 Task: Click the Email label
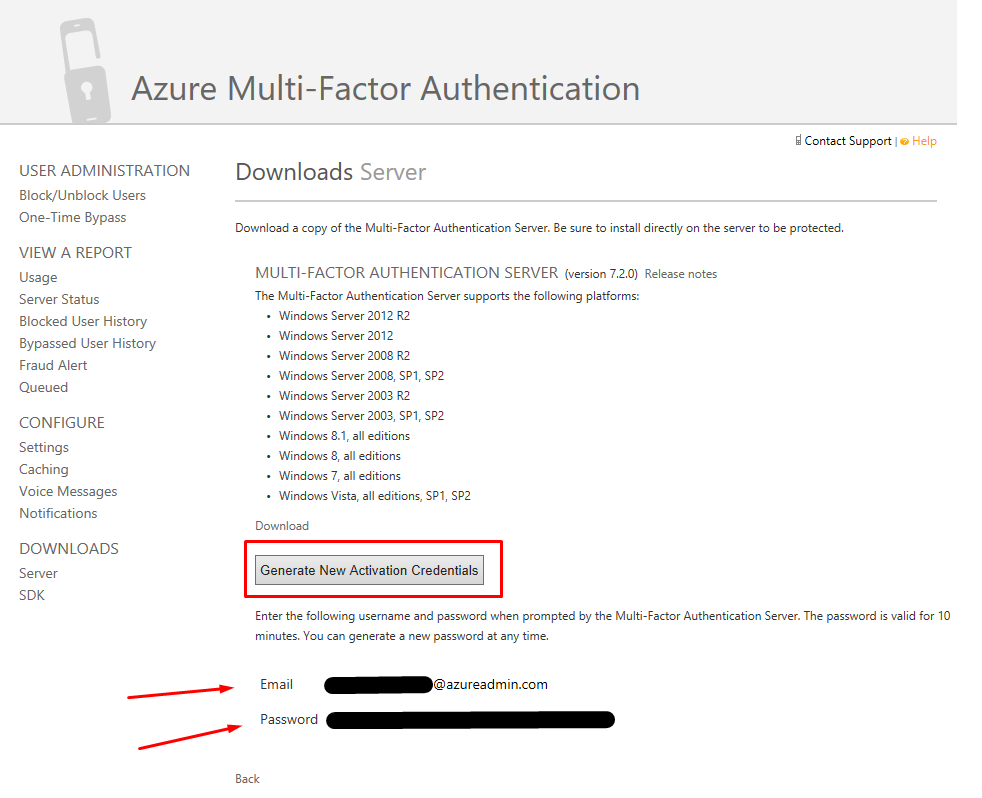pyautogui.click(x=276, y=685)
